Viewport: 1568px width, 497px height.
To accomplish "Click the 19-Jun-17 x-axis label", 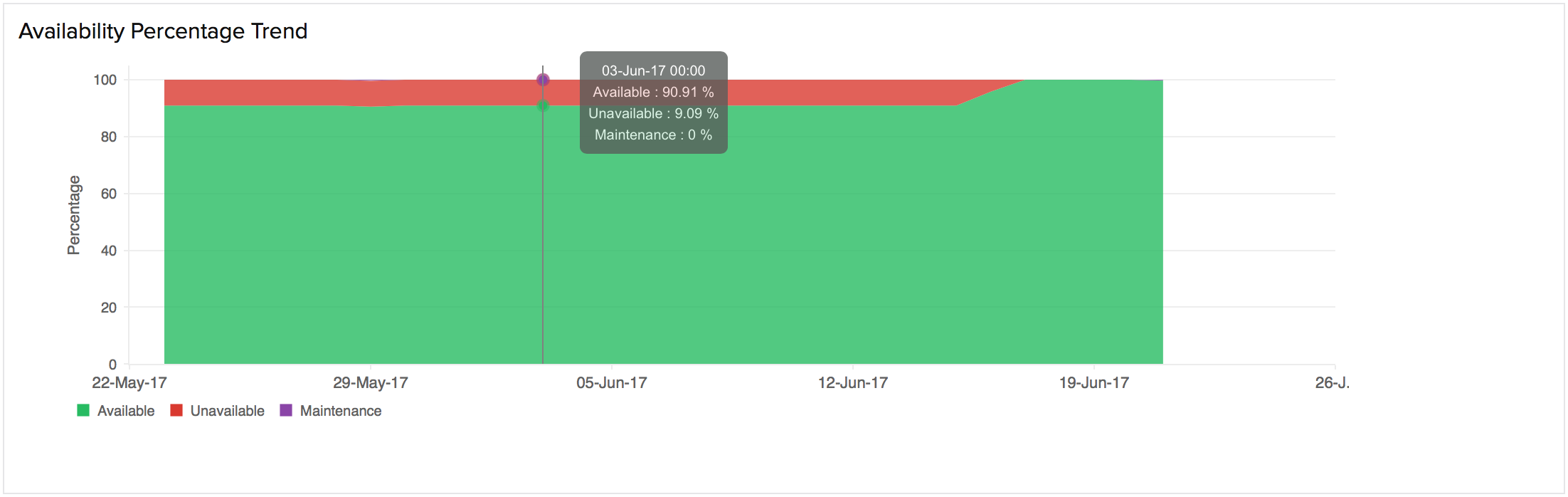I will (1093, 383).
